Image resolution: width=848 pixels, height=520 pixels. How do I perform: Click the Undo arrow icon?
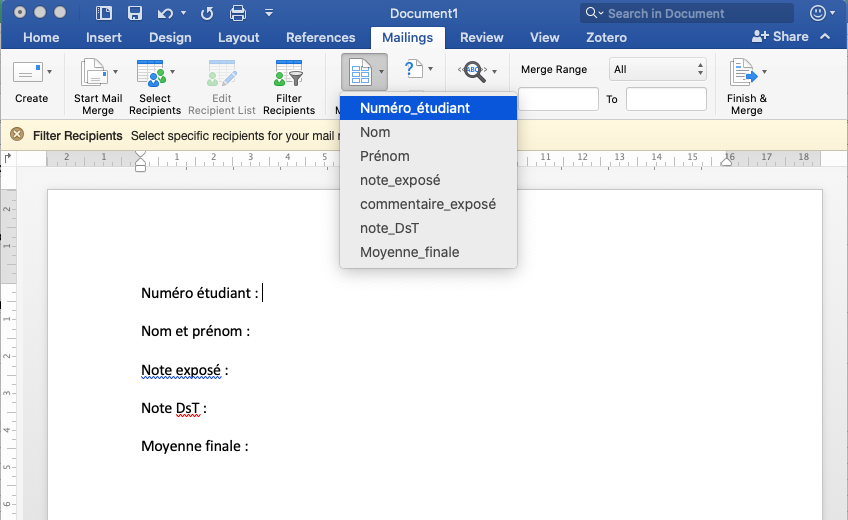165,13
